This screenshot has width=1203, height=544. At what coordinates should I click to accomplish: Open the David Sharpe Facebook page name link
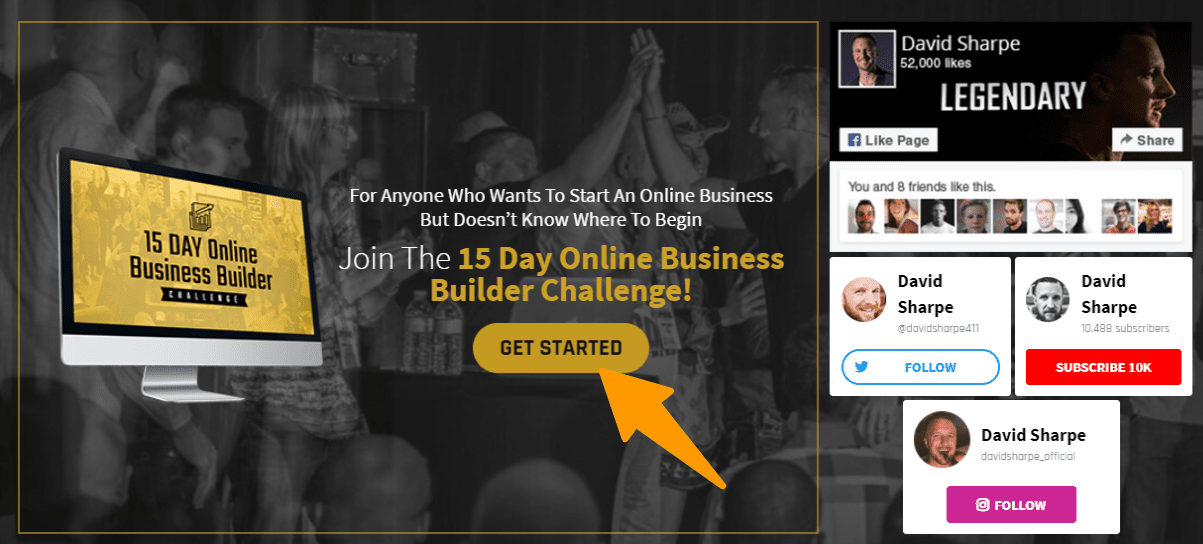[958, 44]
